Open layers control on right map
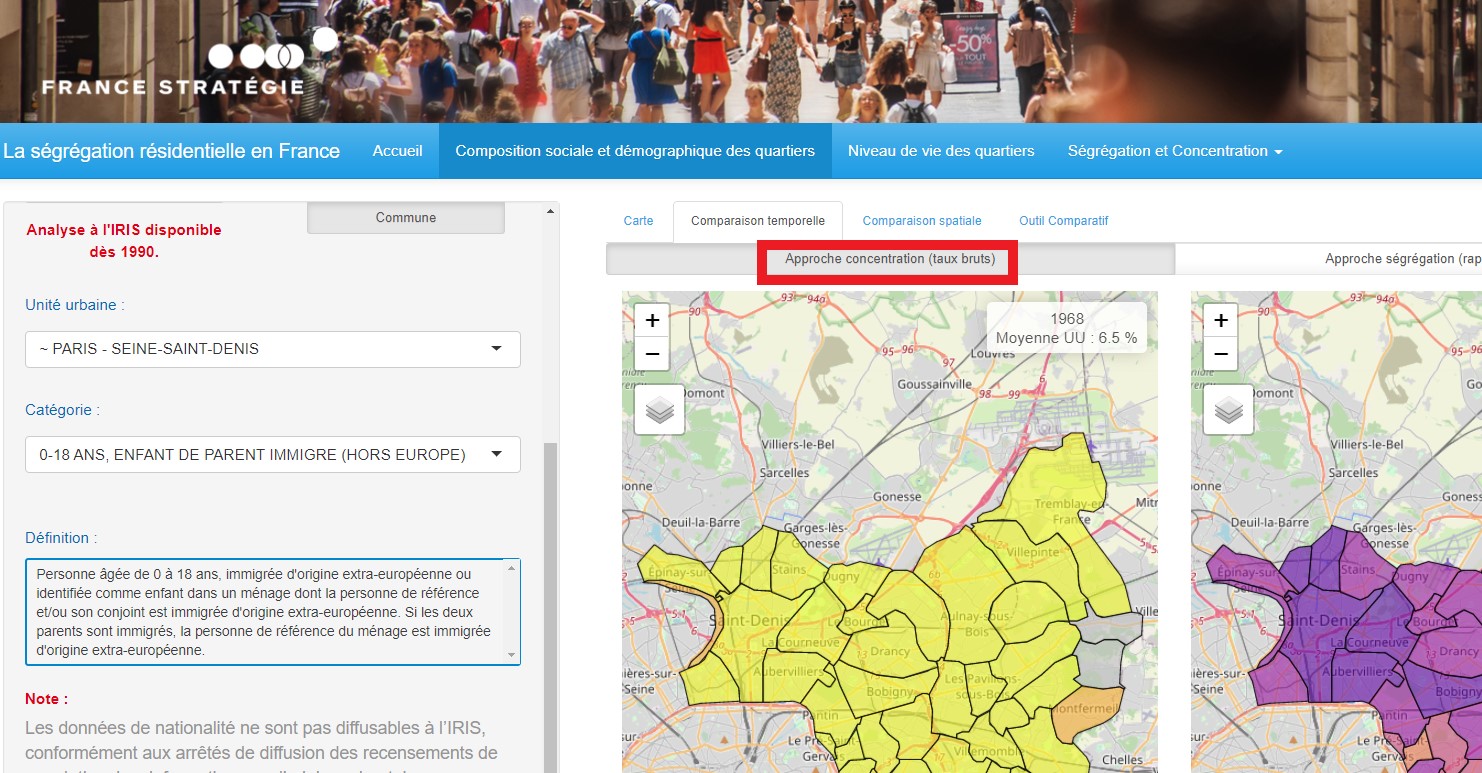 click(x=1228, y=410)
